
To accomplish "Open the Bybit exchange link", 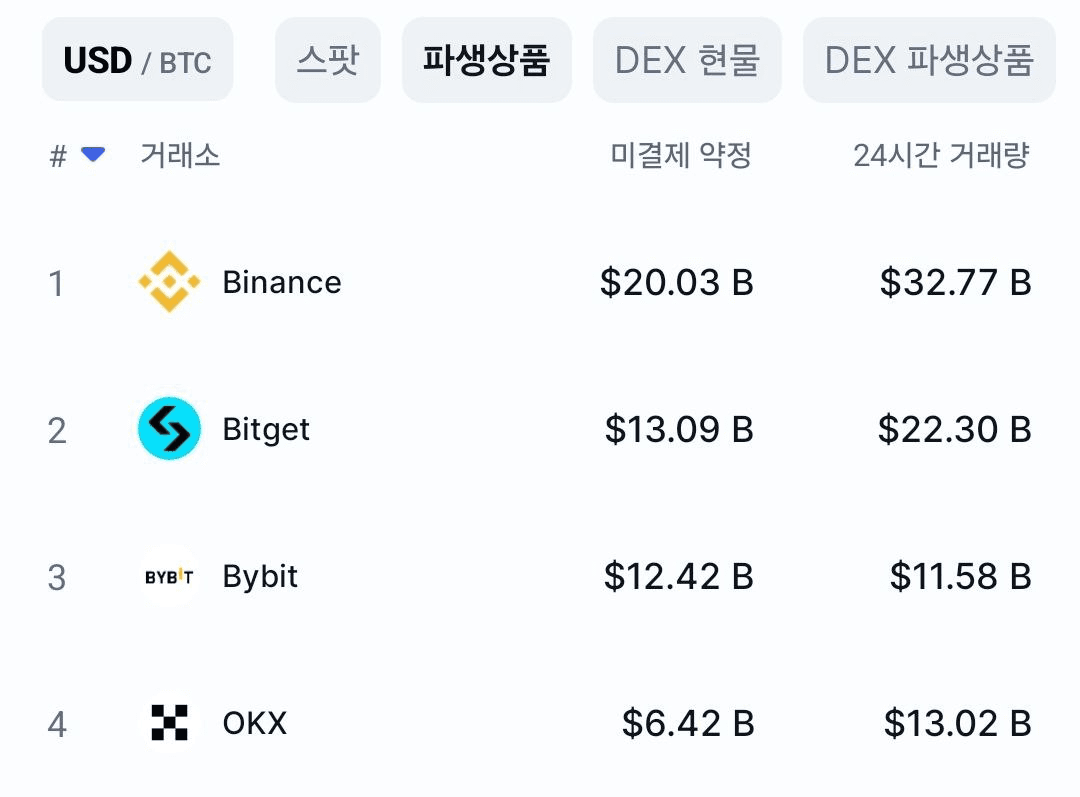I will tap(260, 577).
